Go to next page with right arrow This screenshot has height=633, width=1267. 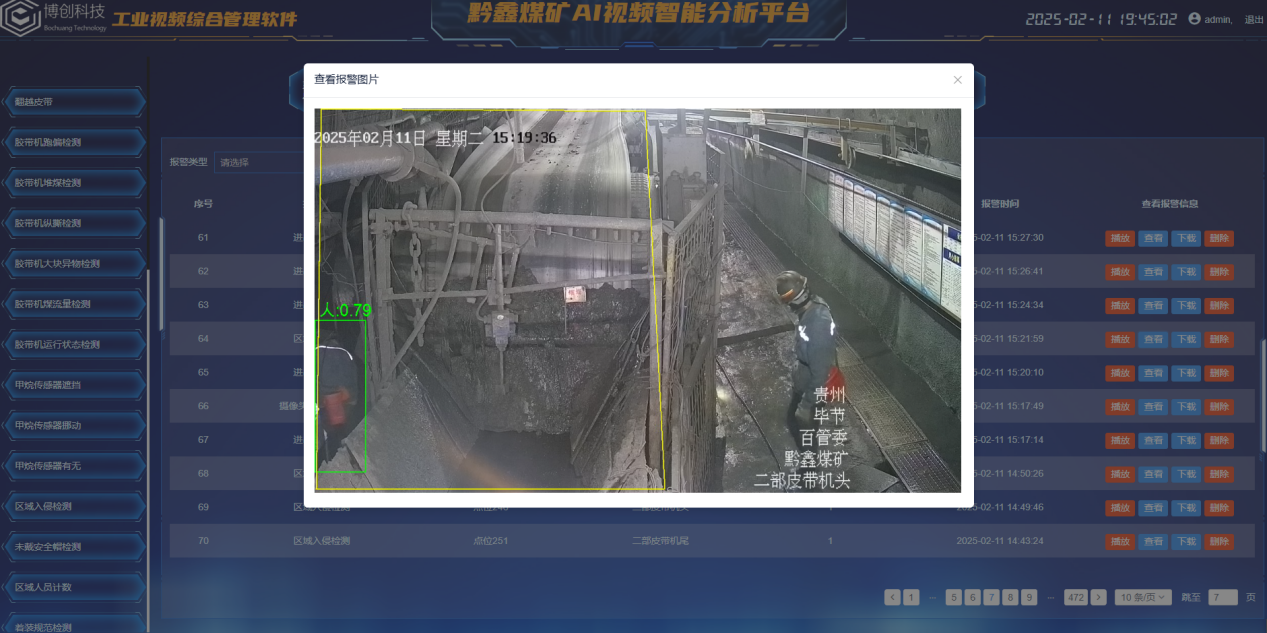pos(1098,597)
